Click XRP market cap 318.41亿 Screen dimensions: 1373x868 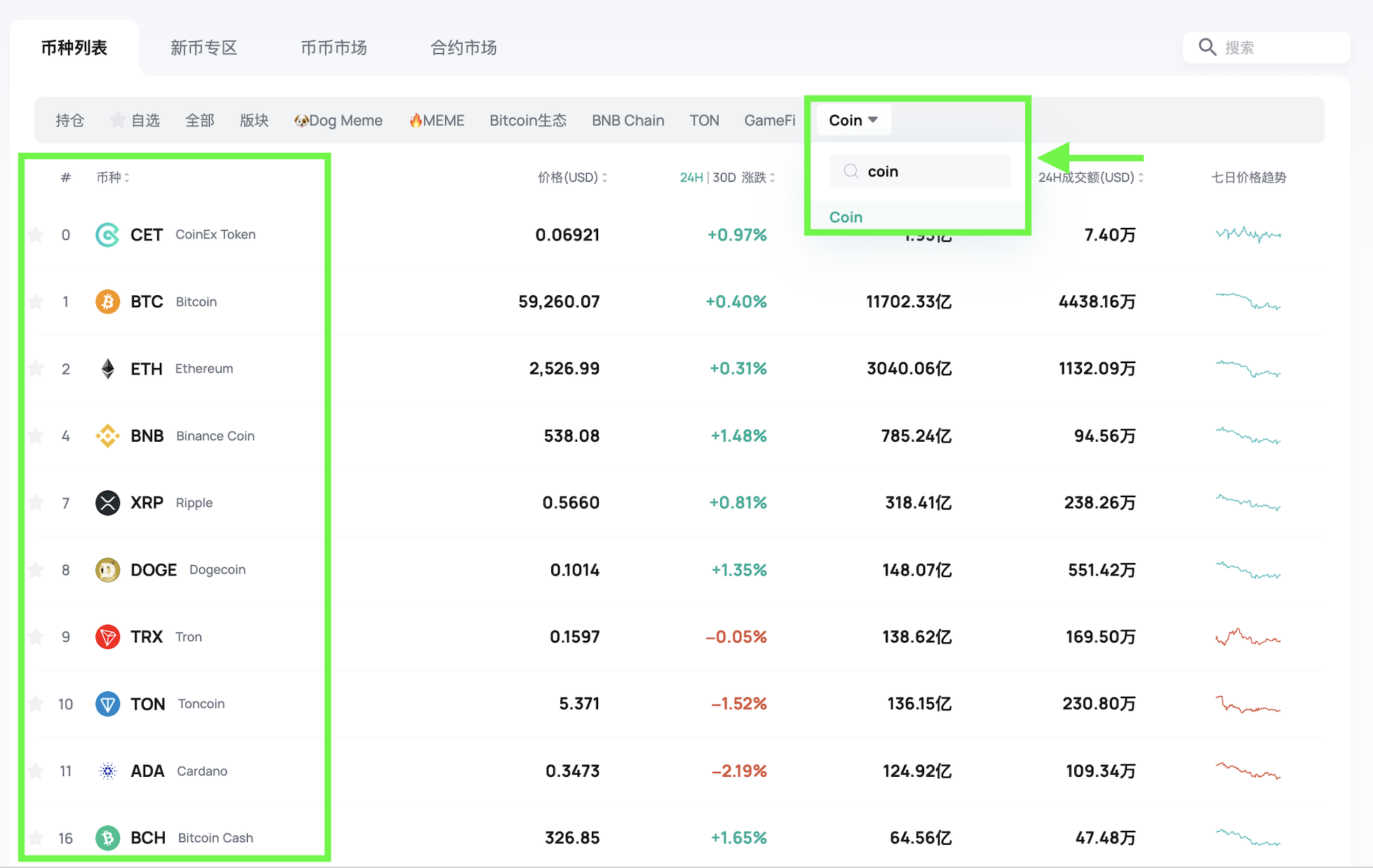coord(919,503)
